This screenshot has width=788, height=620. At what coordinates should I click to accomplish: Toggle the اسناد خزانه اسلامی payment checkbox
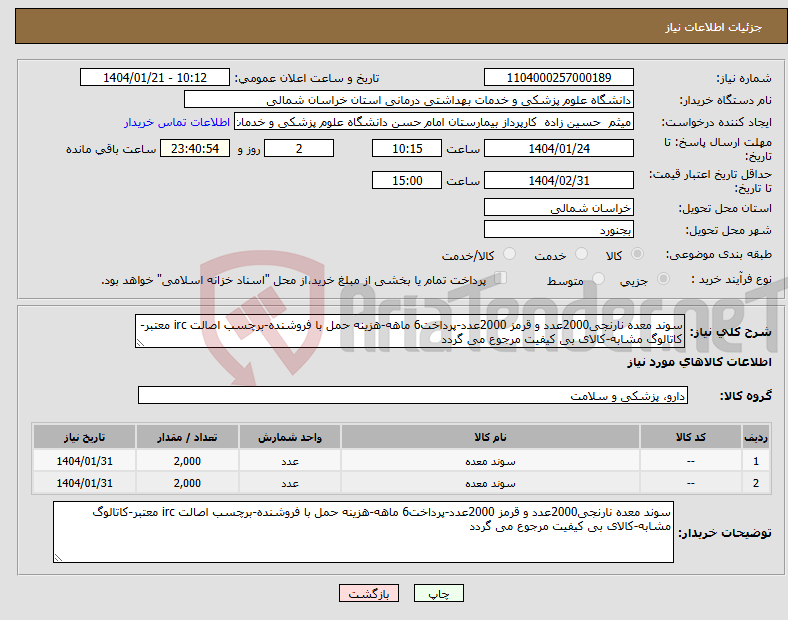[x=501, y=277]
